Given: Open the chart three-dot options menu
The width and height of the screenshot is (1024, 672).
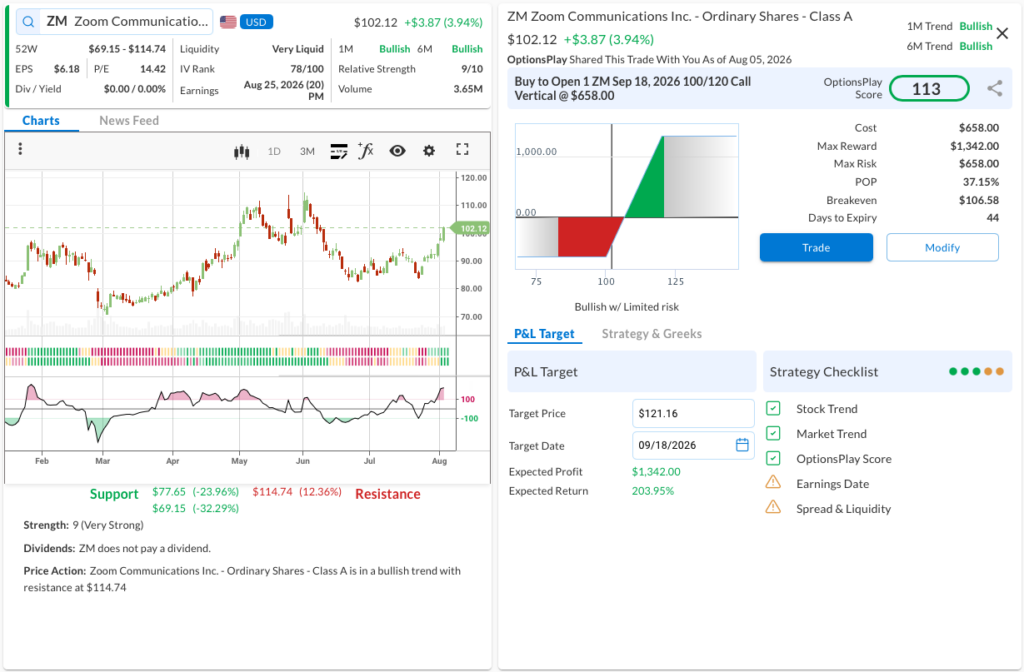Looking at the screenshot, I should (20, 149).
